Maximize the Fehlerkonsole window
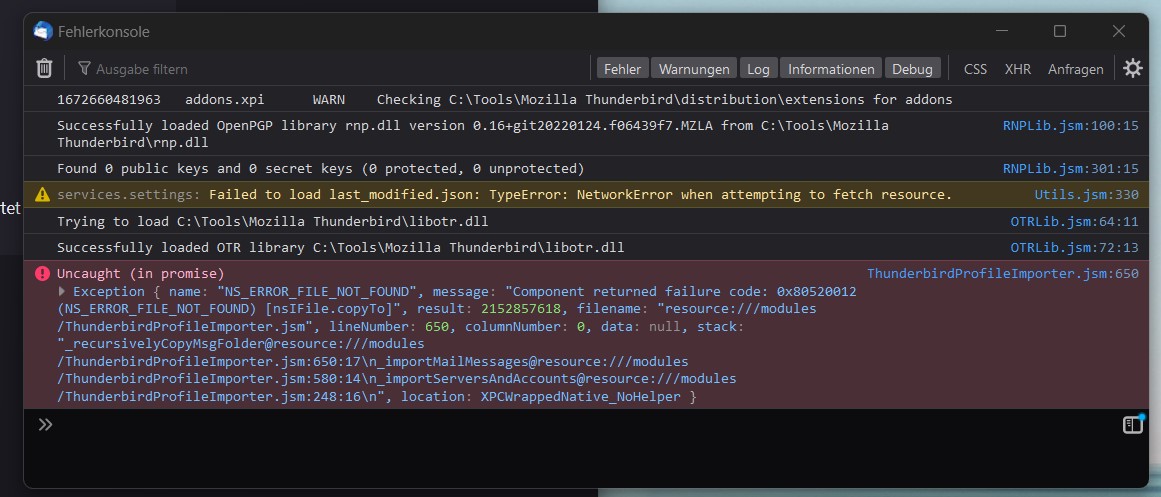The height and width of the screenshot is (497, 1161). click(1060, 31)
